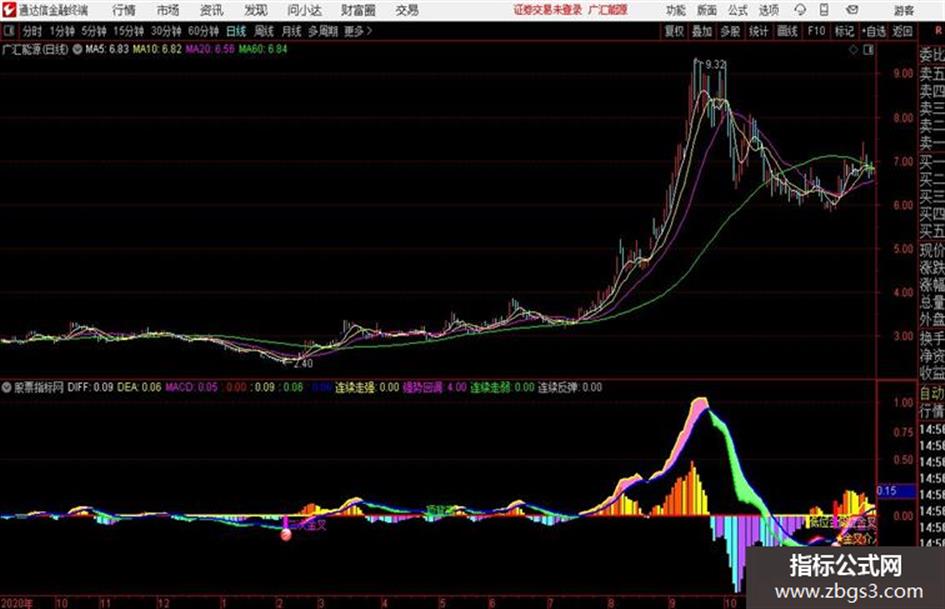Viewport: 945px width, 609px height.
Task: Click the pink signal marker ball on MACD
Action: click(286, 534)
